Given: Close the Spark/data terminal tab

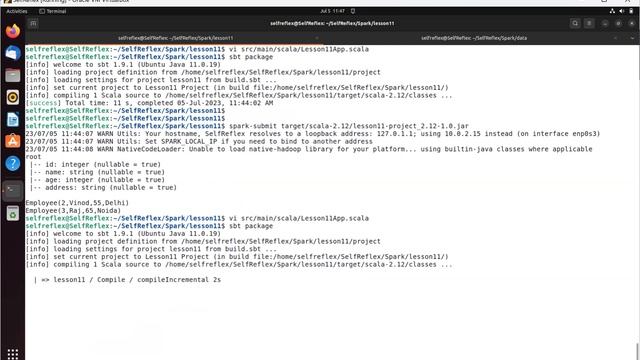Looking at the screenshot, I should 616,38.
